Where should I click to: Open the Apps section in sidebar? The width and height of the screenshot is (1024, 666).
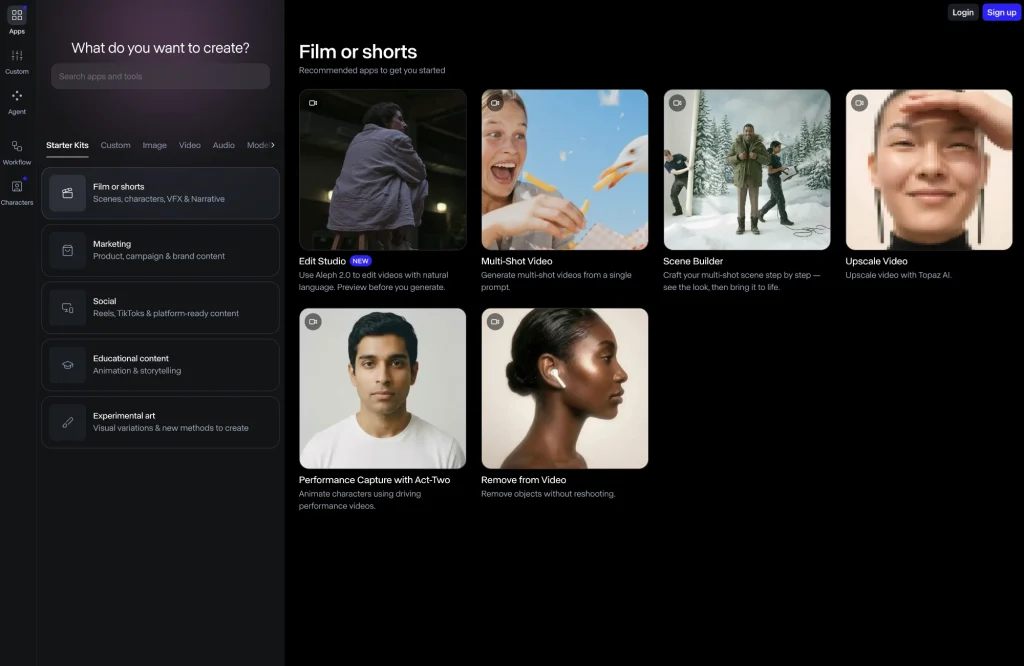[17, 20]
